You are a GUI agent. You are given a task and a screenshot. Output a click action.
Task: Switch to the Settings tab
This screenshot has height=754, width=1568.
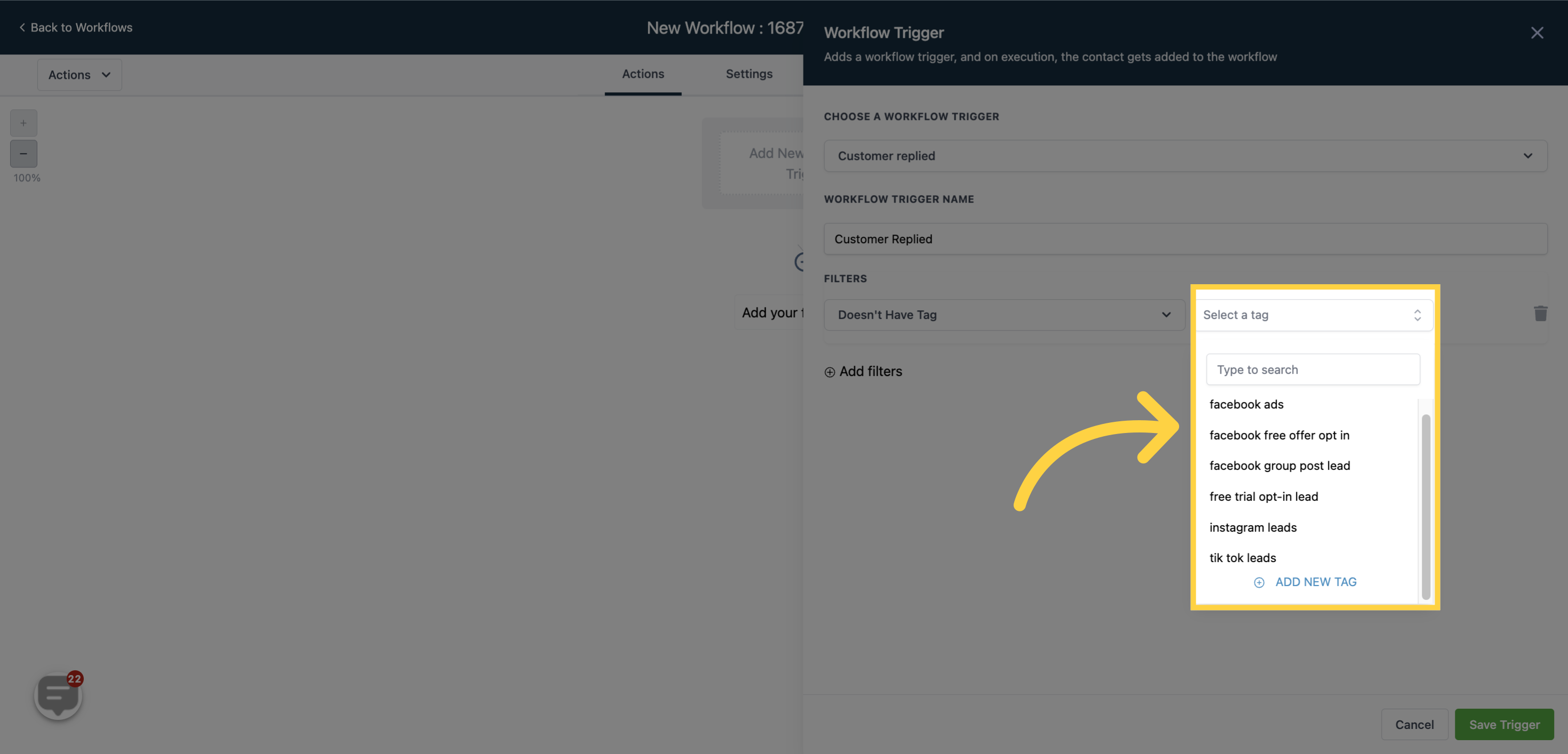(x=749, y=74)
